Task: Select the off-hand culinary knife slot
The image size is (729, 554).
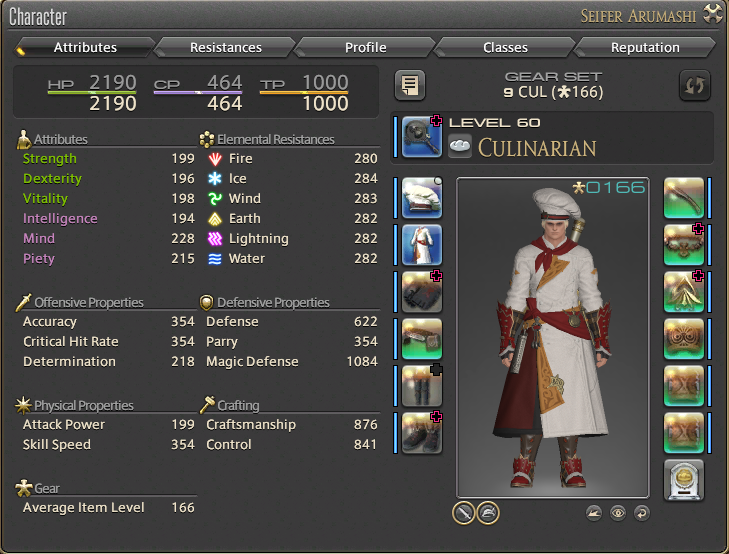Action: pyautogui.click(x=683, y=198)
